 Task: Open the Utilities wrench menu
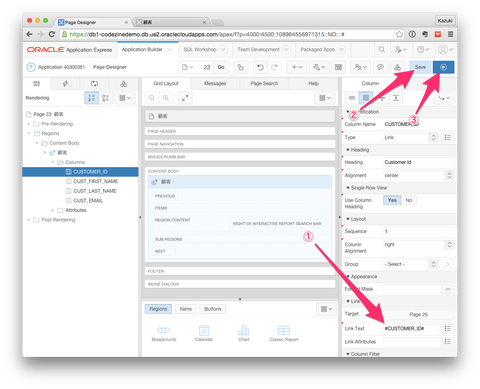click(319, 67)
